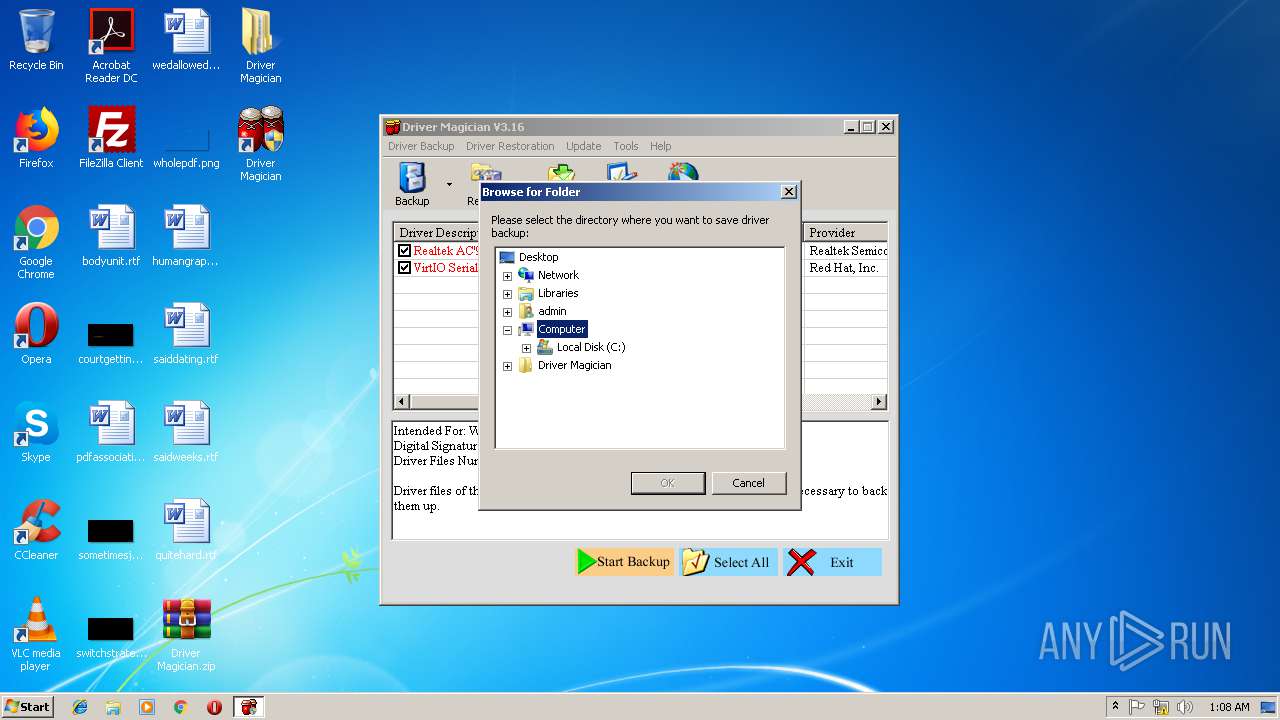The width and height of the screenshot is (1280, 720).
Task: Click the Driver Magician taskbar button
Action: (x=248, y=707)
